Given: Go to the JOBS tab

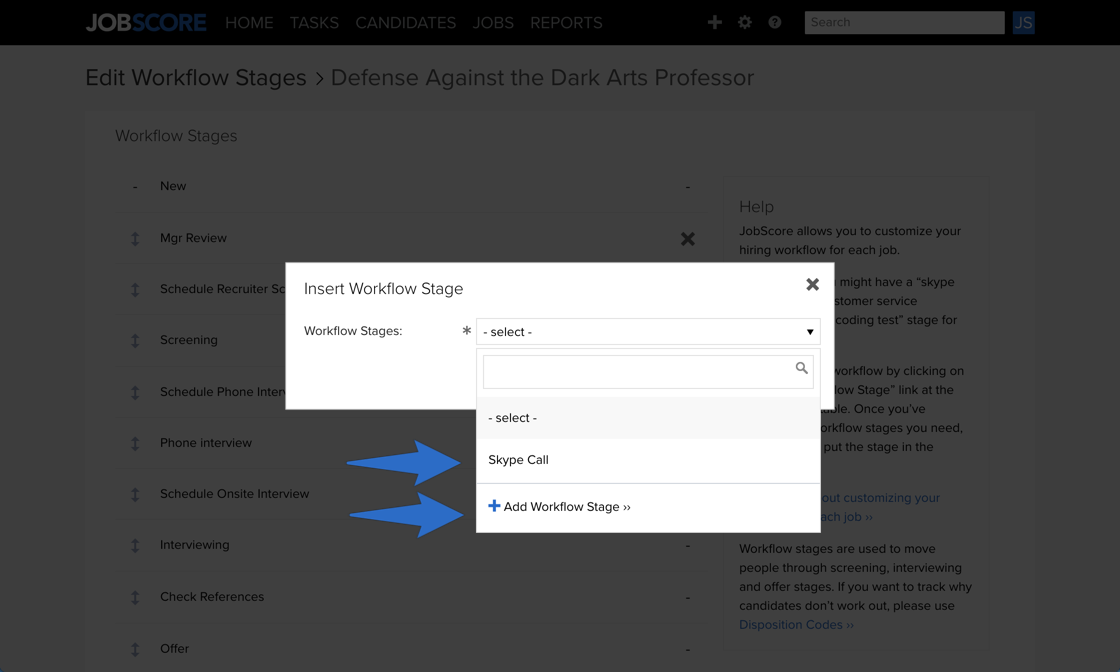Looking at the screenshot, I should [x=493, y=23].
